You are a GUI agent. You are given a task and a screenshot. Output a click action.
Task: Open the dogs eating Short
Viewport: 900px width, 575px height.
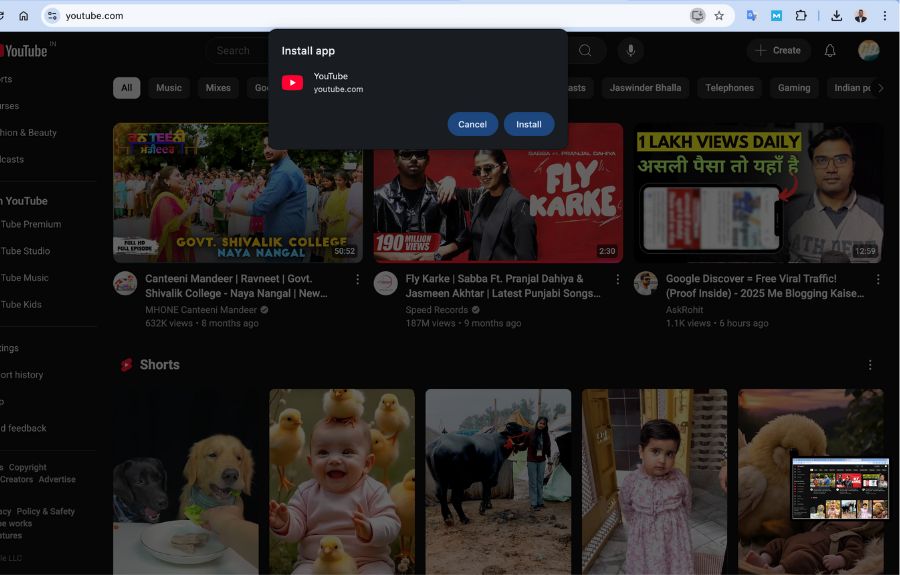point(185,482)
